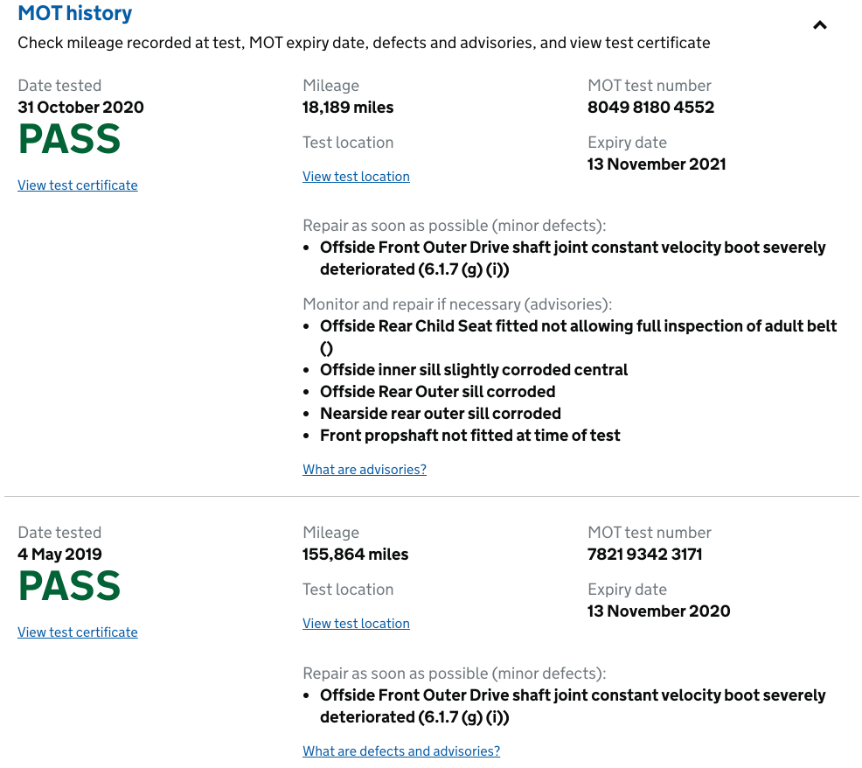Open 'What are defects and advisories?' link
The height and width of the screenshot is (768, 862).
(401, 751)
